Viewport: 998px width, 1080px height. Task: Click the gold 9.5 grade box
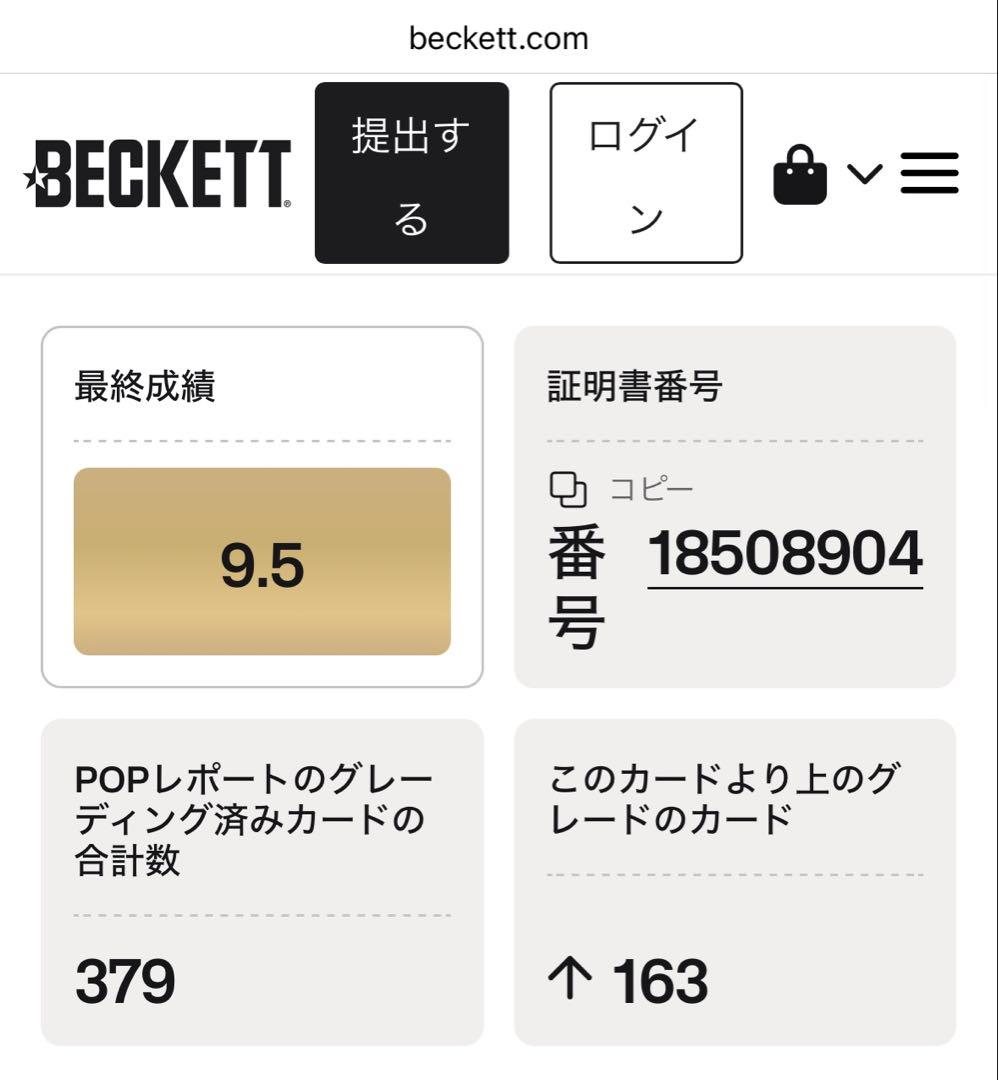pyautogui.click(x=262, y=561)
